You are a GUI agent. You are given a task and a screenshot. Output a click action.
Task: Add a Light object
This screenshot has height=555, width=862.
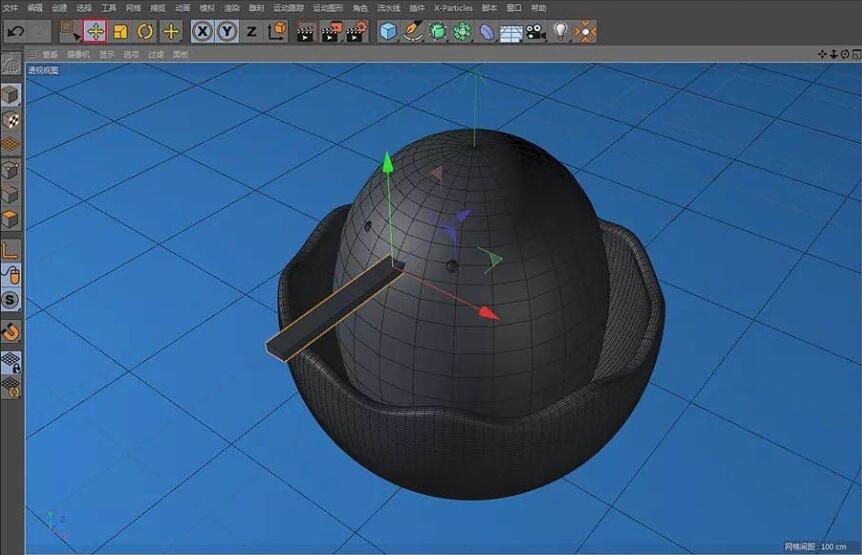[x=560, y=31]
